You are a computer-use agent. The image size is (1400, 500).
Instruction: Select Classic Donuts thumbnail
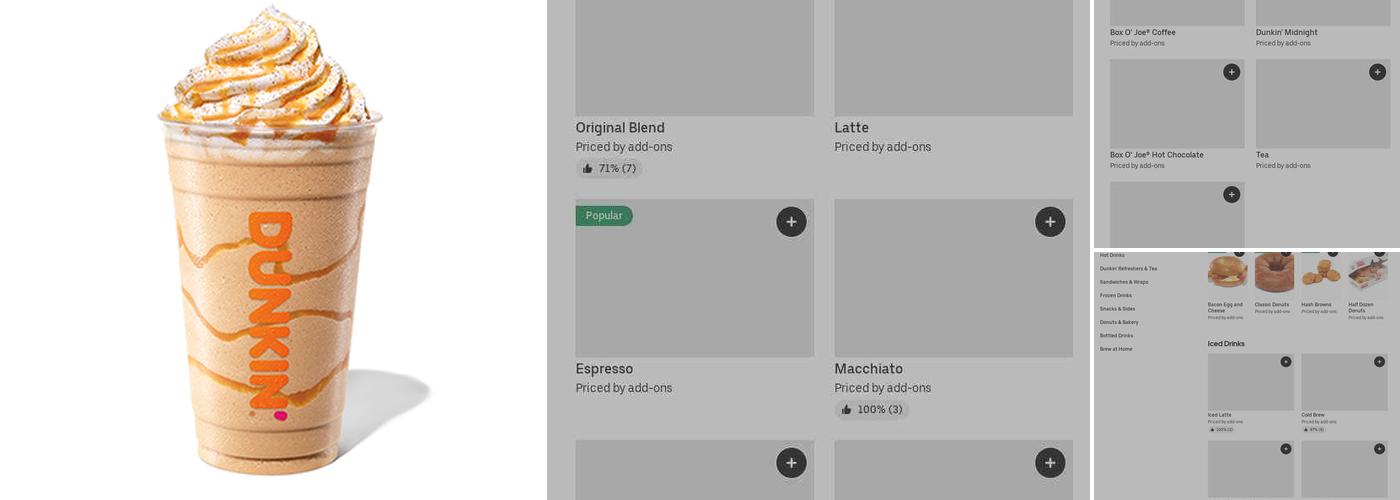pyautogui.click(x=1274, y=273)
